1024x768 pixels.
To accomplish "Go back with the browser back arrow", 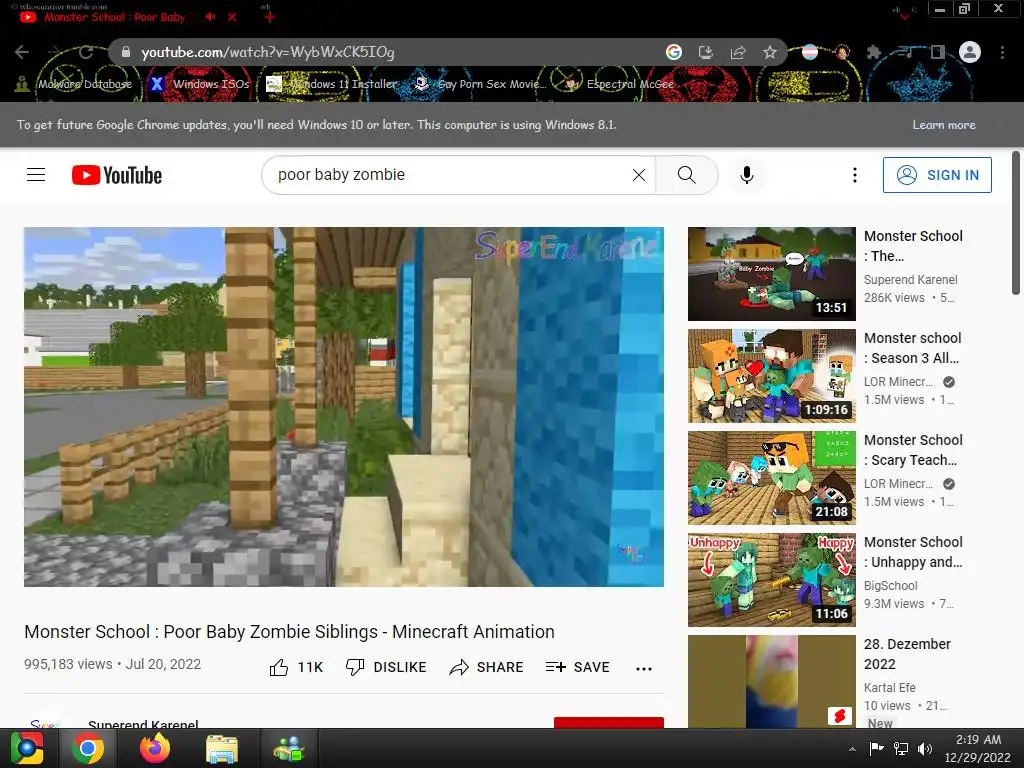I will [22, 52].
